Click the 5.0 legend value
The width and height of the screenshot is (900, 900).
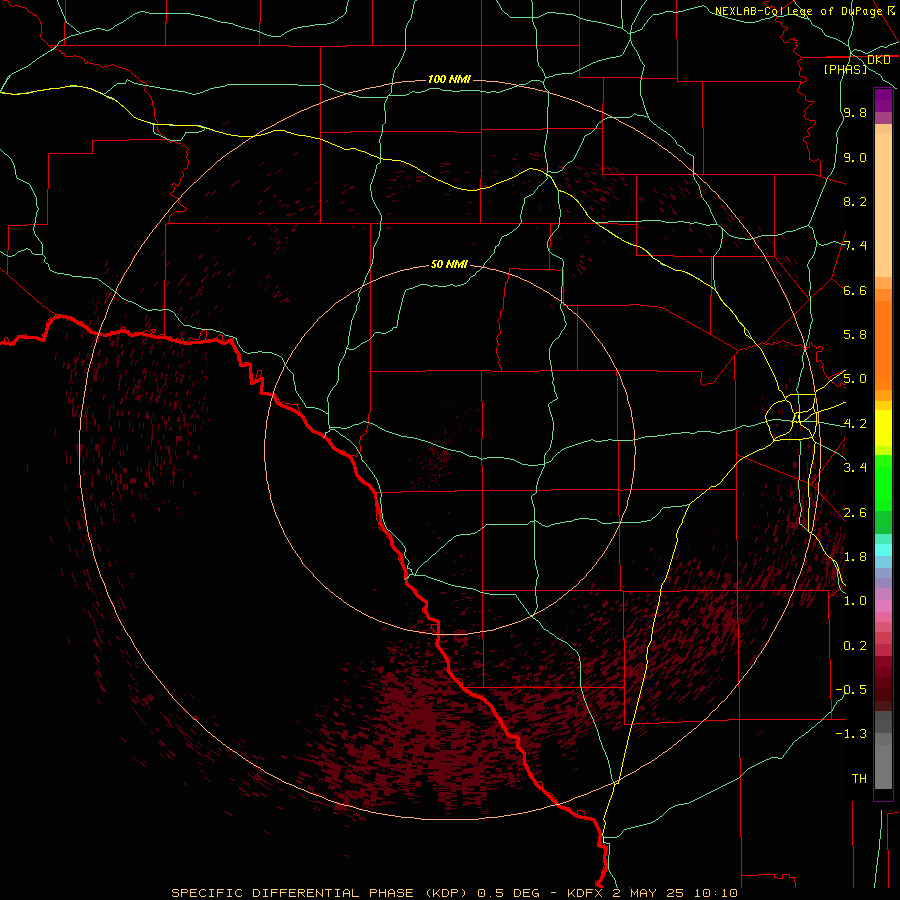pos(855,379)
